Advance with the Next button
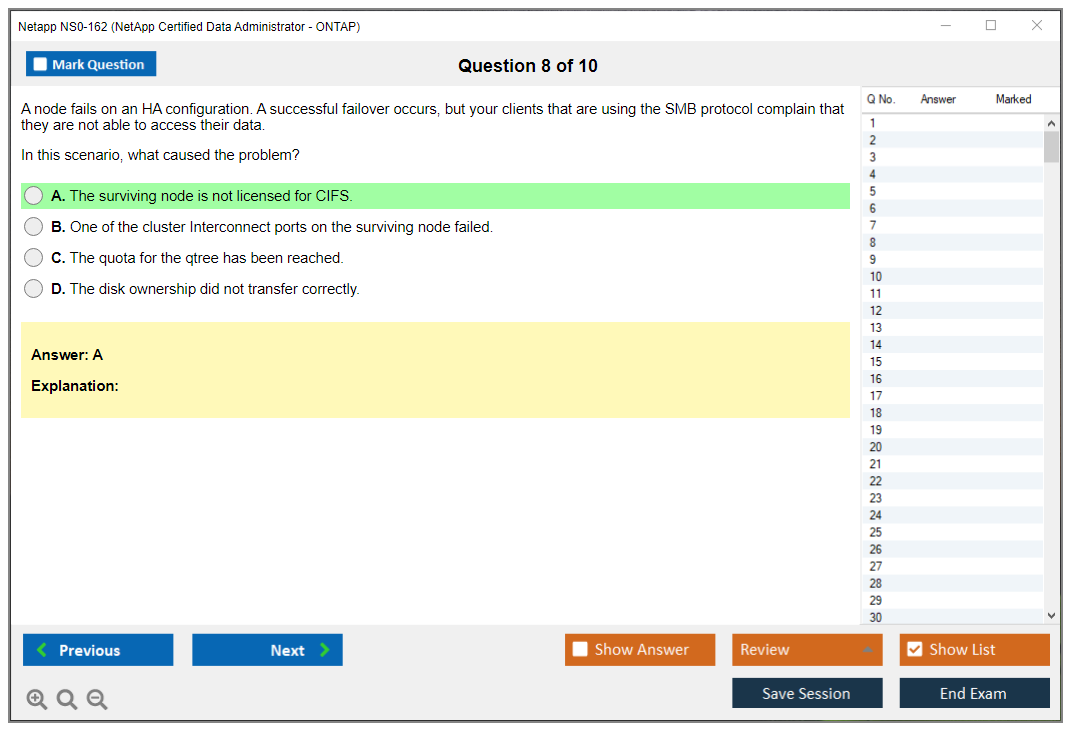The image size is (1075, 735). pos(267,650)
